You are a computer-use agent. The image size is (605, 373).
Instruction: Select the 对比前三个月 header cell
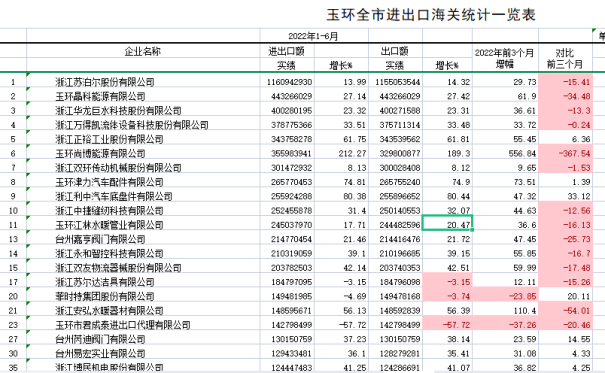564,58
